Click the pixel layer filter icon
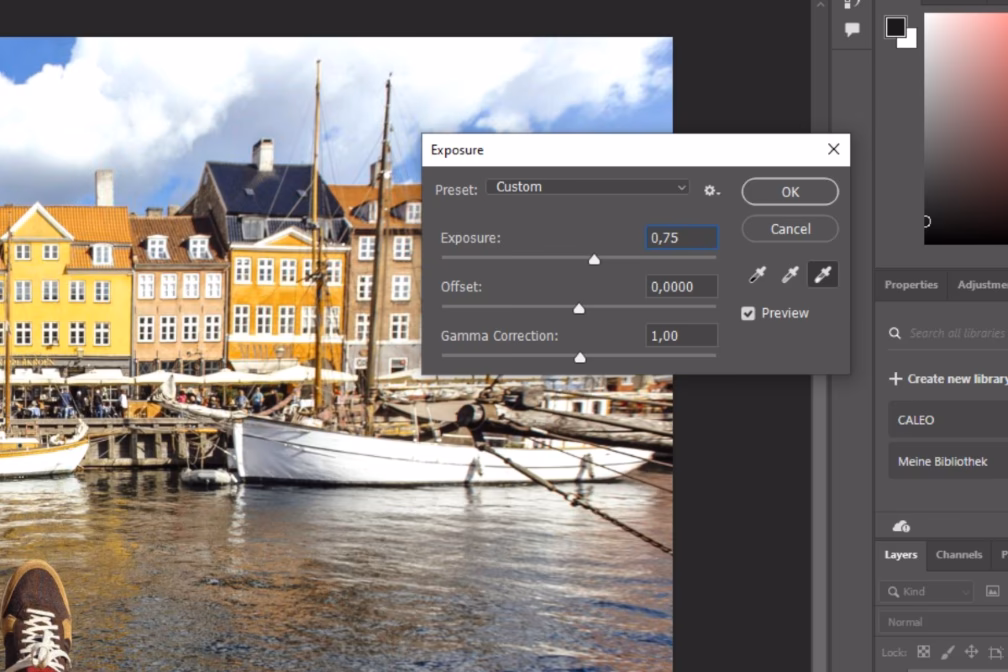The width and height of the screenshot is (1008, 672). 992,592
